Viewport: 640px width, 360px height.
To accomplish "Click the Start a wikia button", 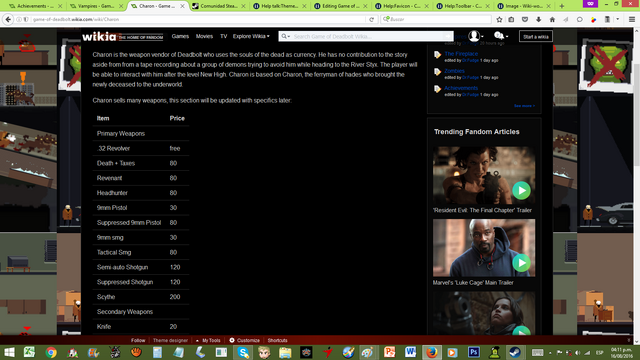I will tap(536, 36).
